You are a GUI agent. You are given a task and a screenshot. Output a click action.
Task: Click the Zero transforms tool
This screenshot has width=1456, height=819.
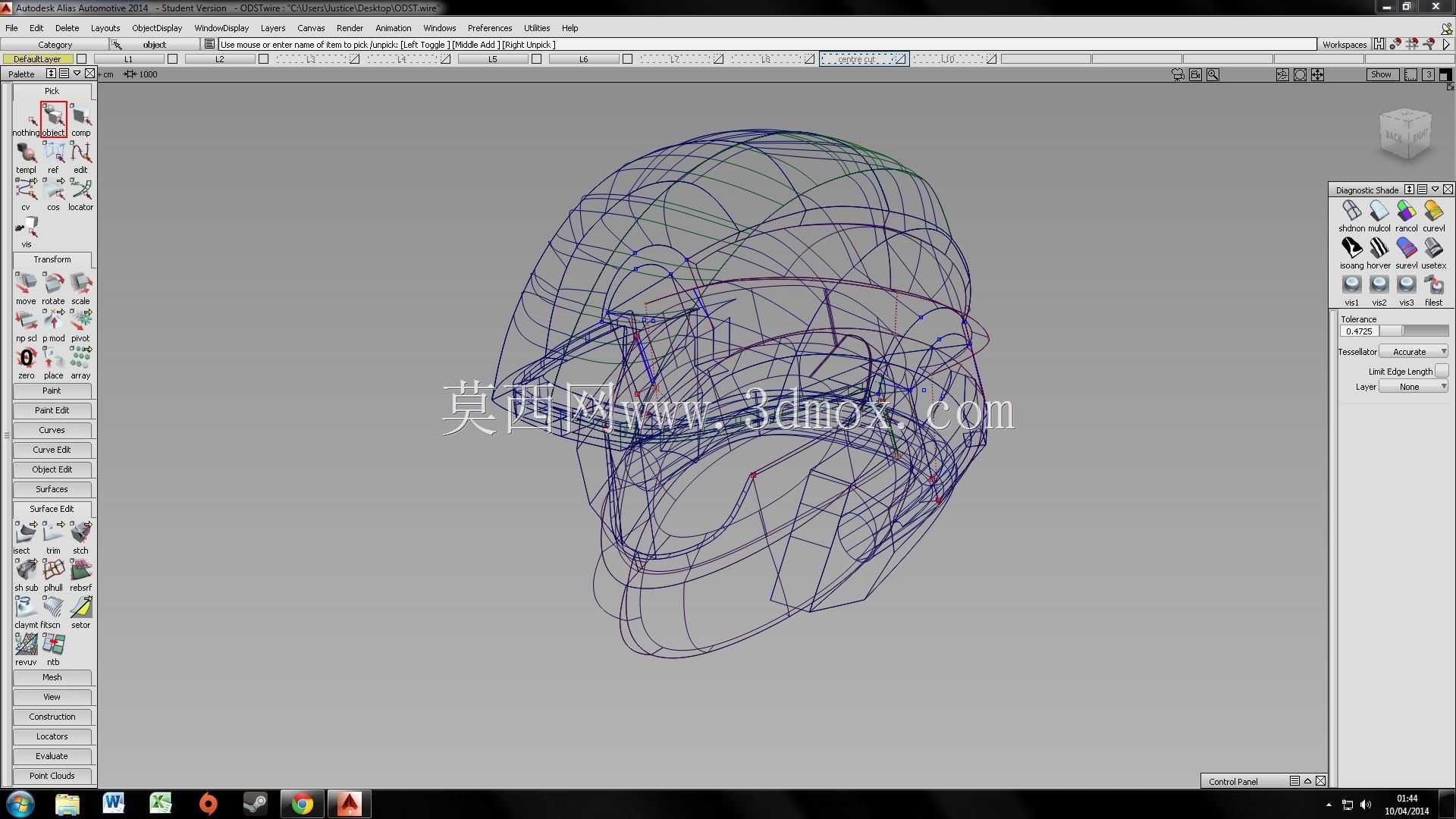tap(26, 362)
